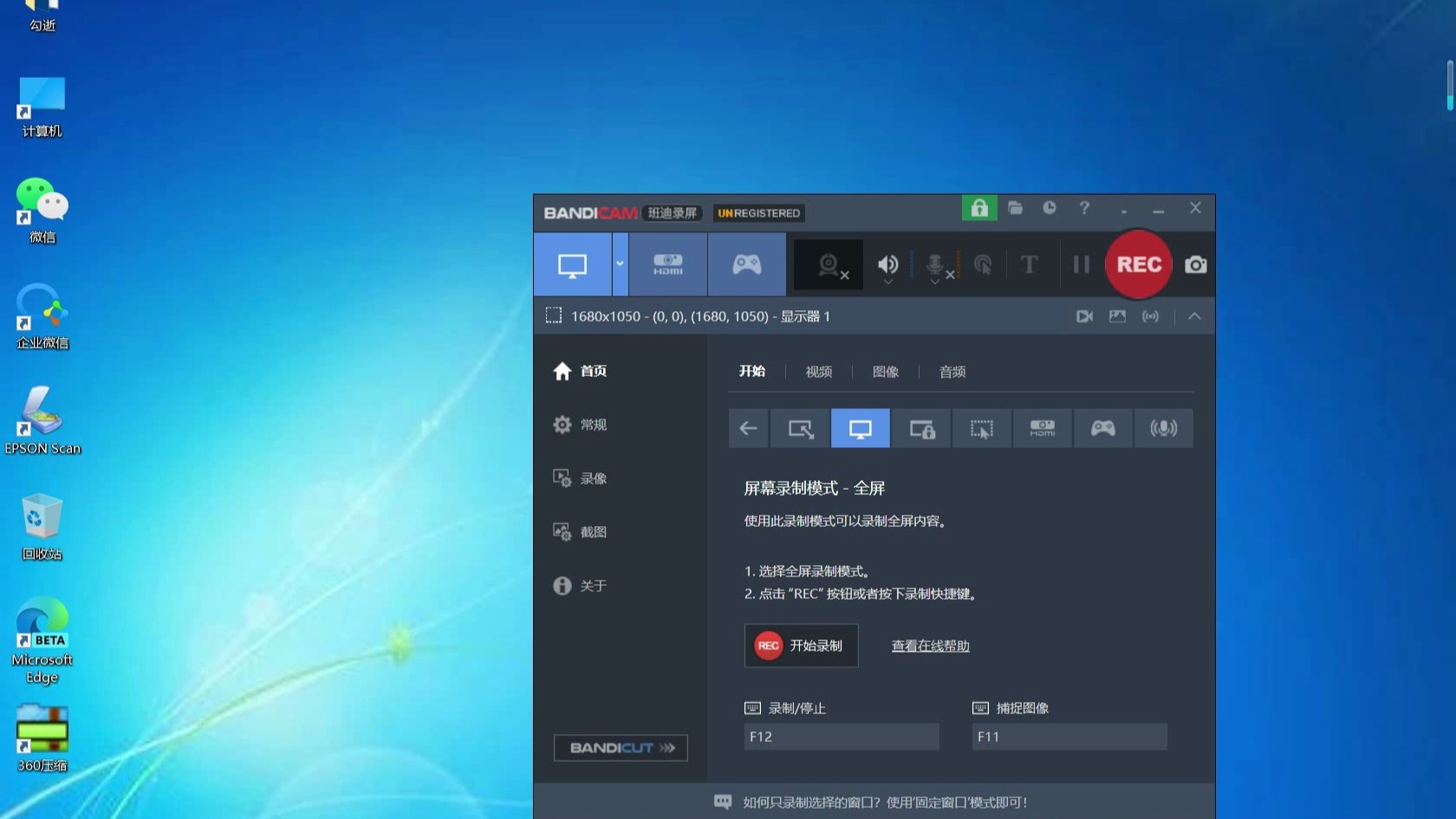Click the 开始录制 button

click(801, 646)
